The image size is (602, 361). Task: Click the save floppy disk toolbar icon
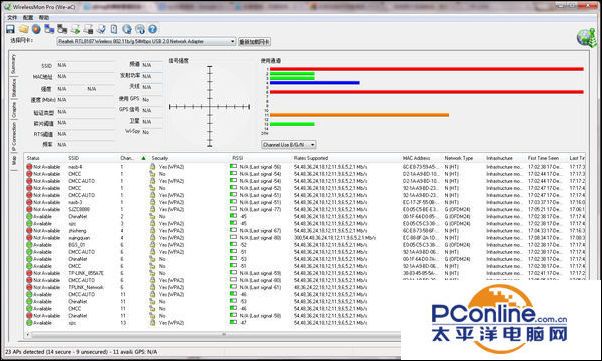tap(10, 29)
